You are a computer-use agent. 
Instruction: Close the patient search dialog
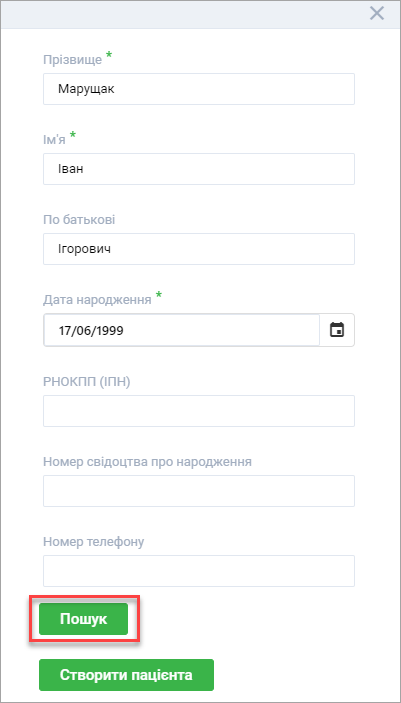[x=377, y=13]
